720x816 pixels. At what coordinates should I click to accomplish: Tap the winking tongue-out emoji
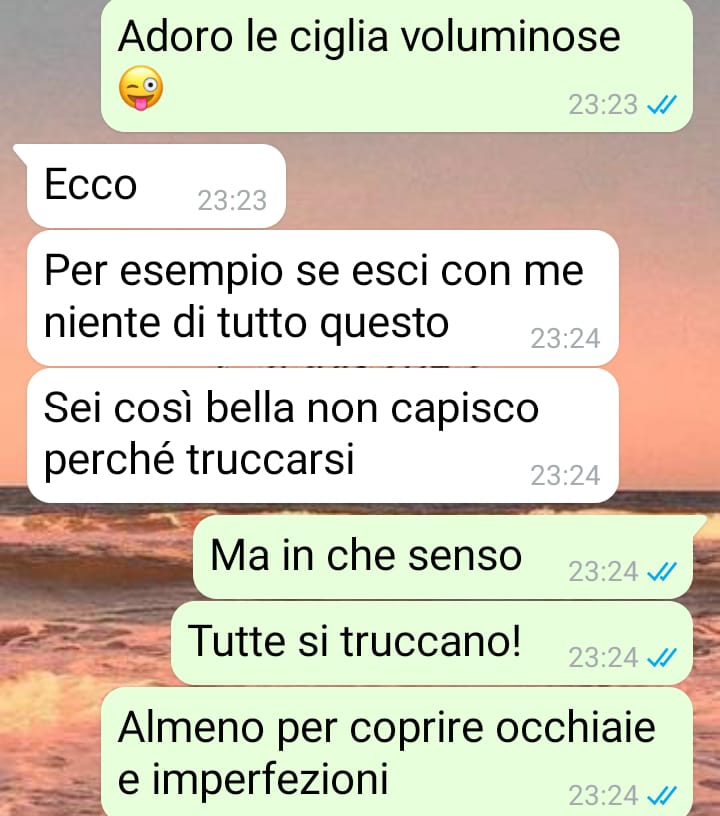pos(141,87)
